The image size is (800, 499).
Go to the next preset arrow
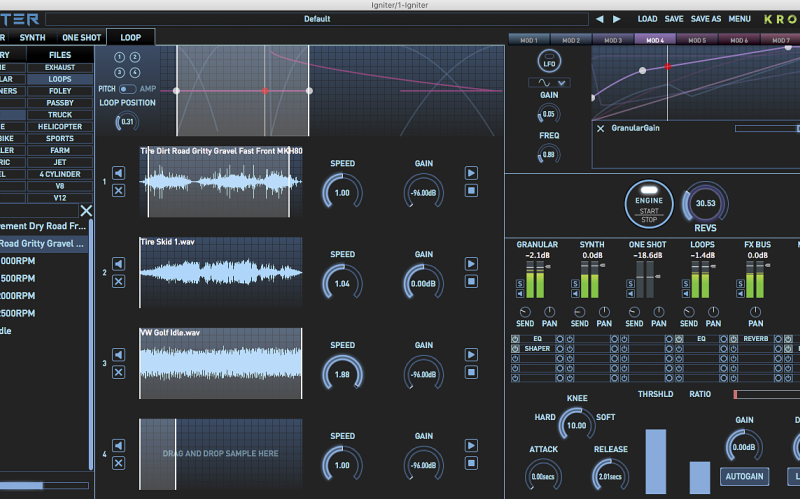[616, 19]
